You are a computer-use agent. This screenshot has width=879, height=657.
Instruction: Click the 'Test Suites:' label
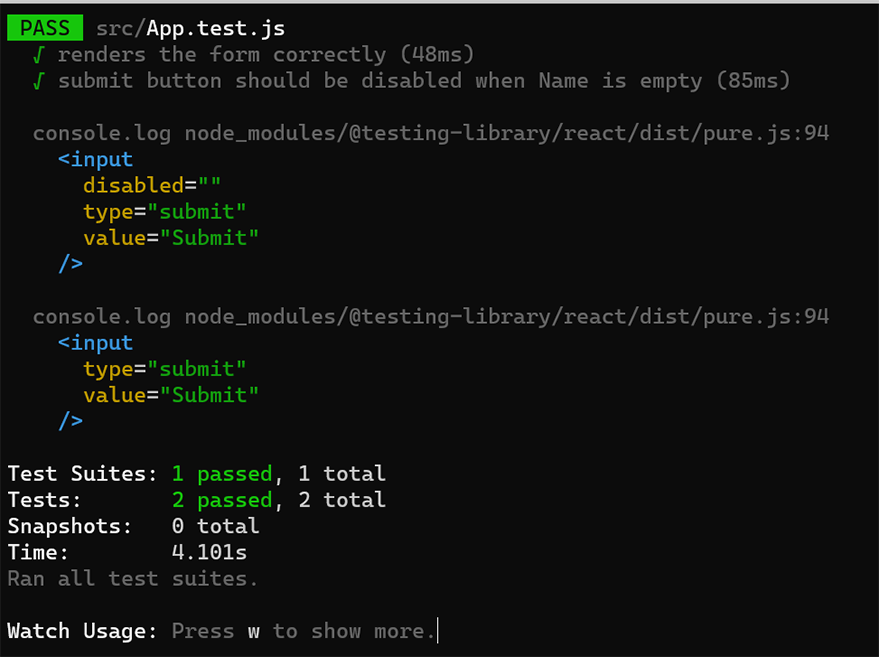(x=82, y=474)
